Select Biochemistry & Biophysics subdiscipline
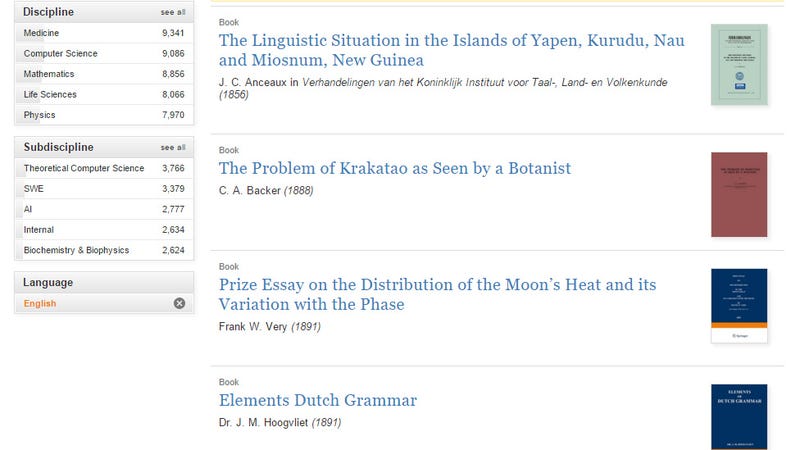 click(x=104, y=250)
